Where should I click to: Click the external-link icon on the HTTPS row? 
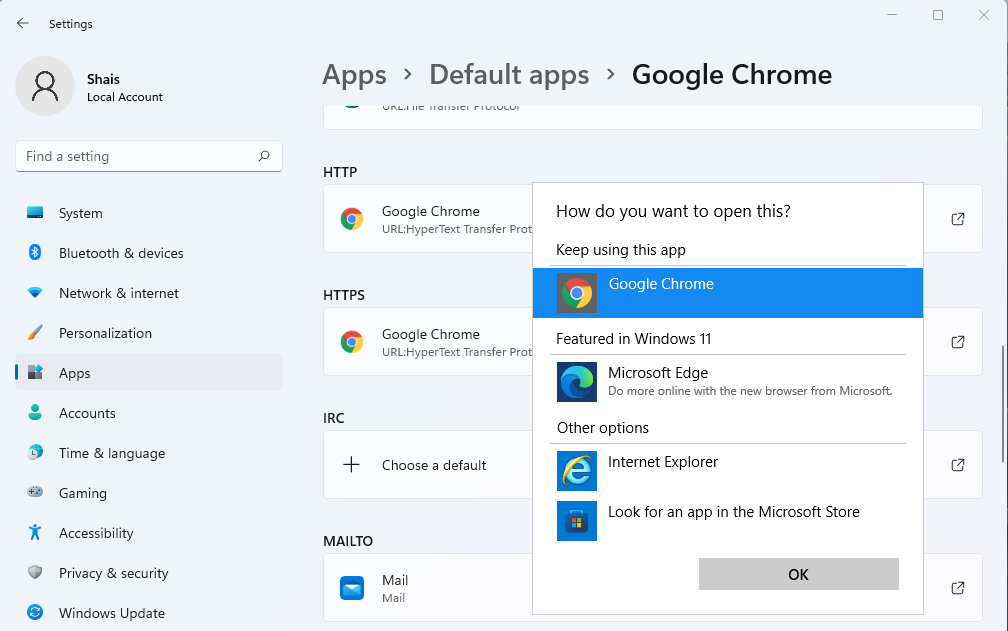tap(957, 342)
